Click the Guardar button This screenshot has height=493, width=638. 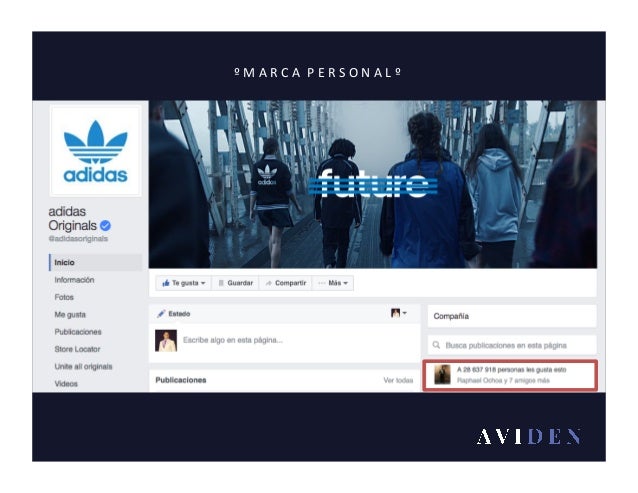236,283
